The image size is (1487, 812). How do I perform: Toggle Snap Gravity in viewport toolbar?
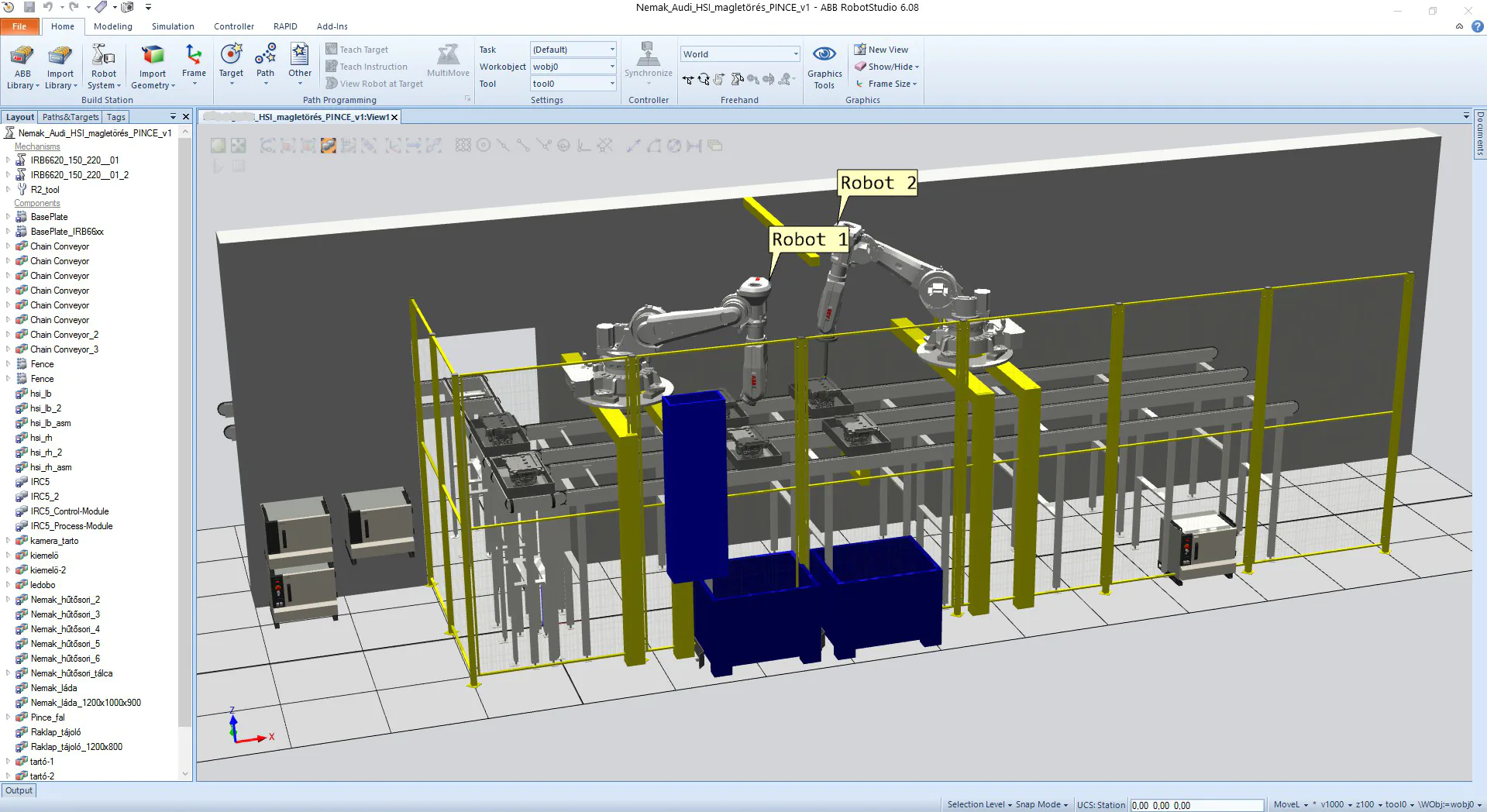pos(564,146)
